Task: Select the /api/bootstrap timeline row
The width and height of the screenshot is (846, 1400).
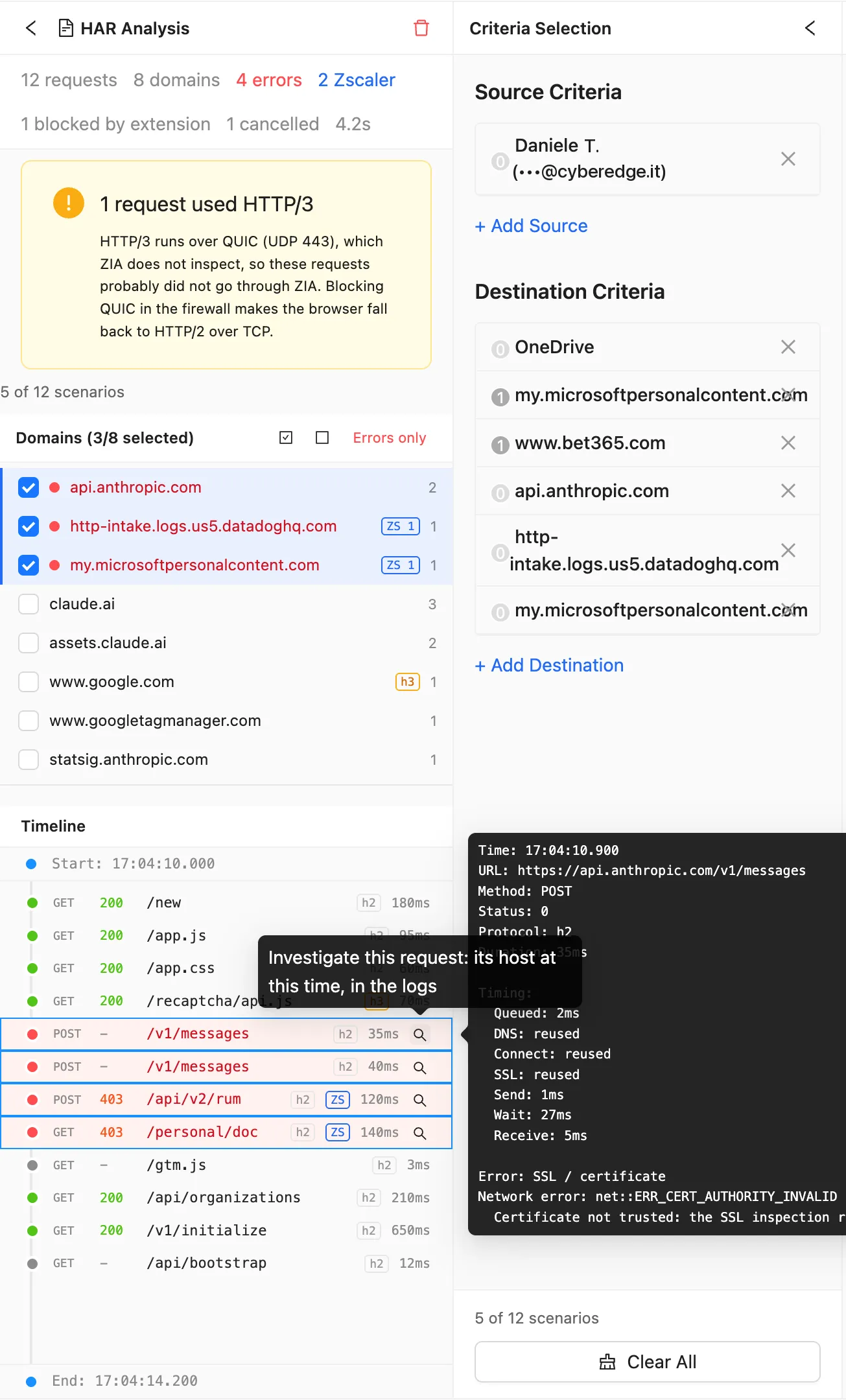Action: click(x=226, y=1263)
